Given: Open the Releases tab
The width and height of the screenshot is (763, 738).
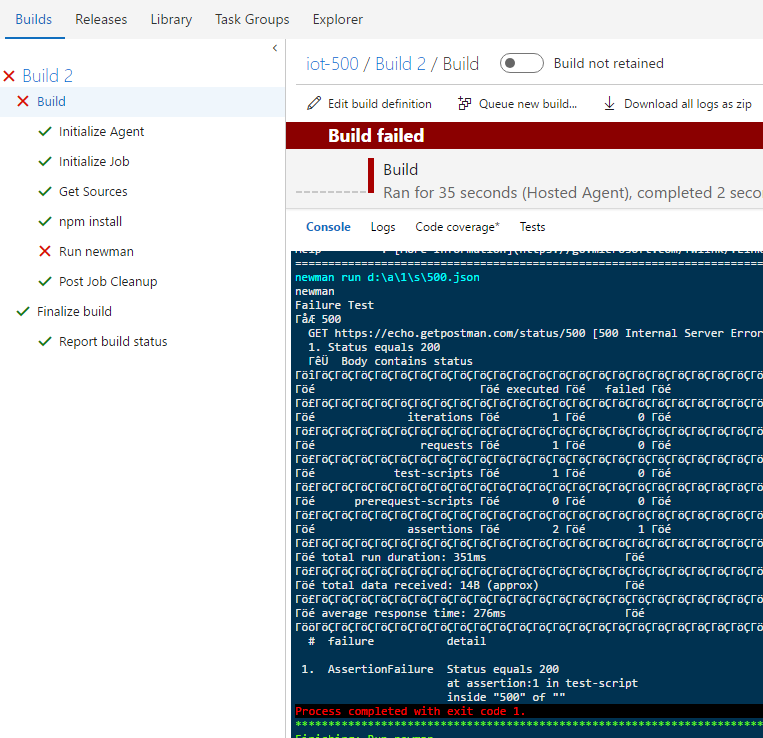Looking at the screenshot, I should (101, 19).
